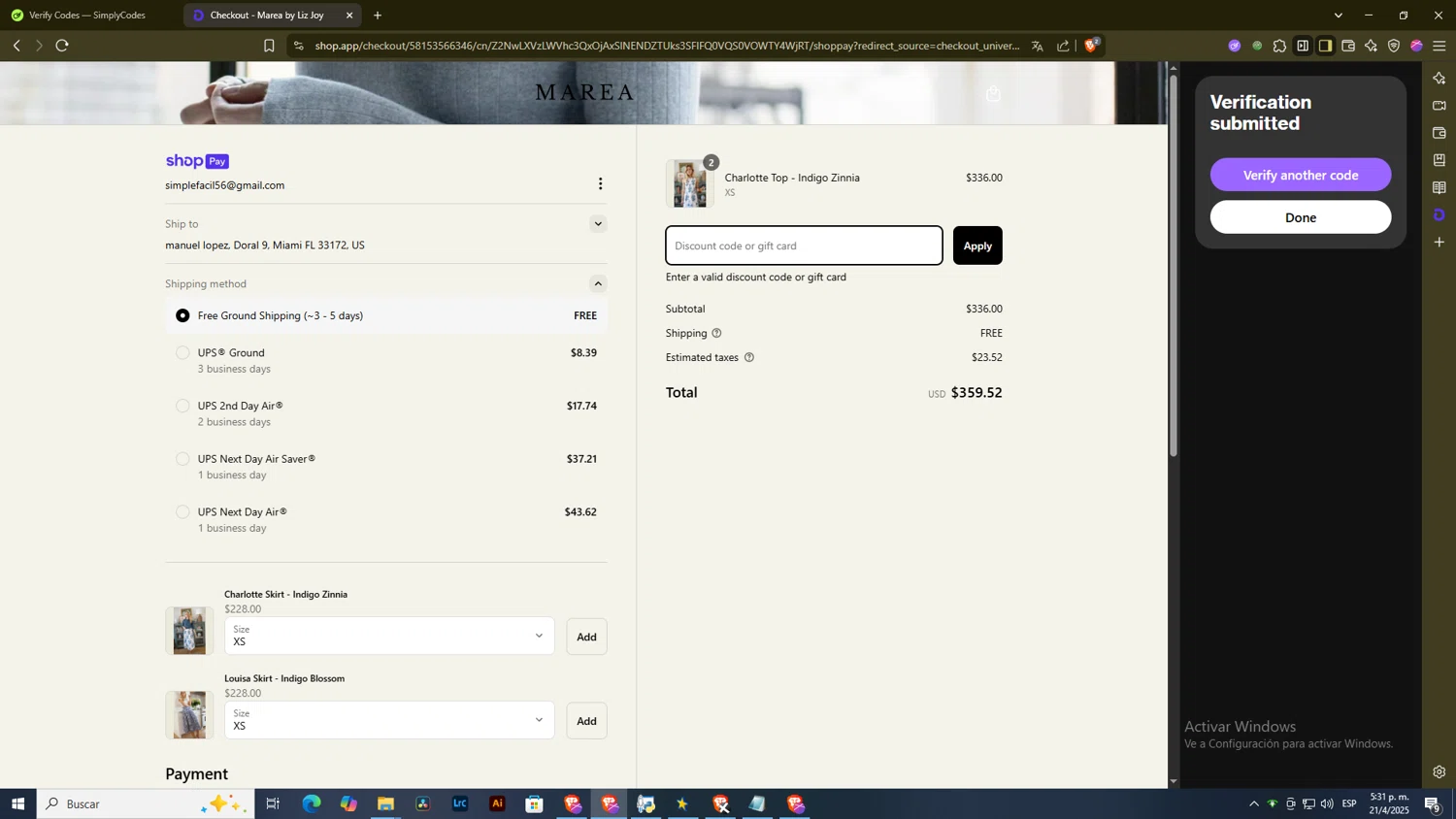
Task: Open the tab search dropdown arrow
Action: click(1338, 16)
